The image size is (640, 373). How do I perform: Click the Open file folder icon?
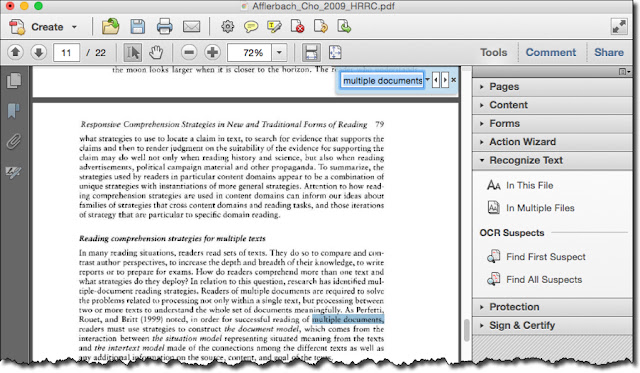click(110, 27)
